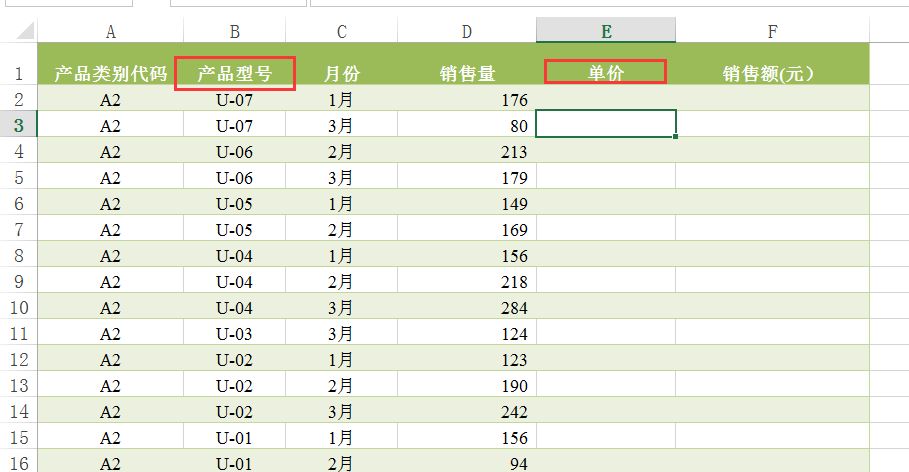Click the 2月 cell in row 13
The height and width of the screenshot is (472, 909).
tap(341, 386)
